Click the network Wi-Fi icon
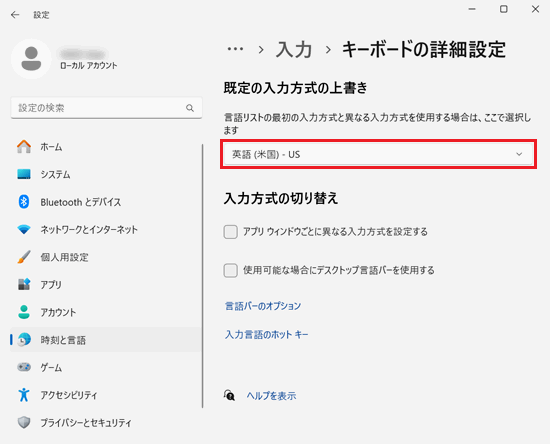550x444 pixels. click(24, 229)
